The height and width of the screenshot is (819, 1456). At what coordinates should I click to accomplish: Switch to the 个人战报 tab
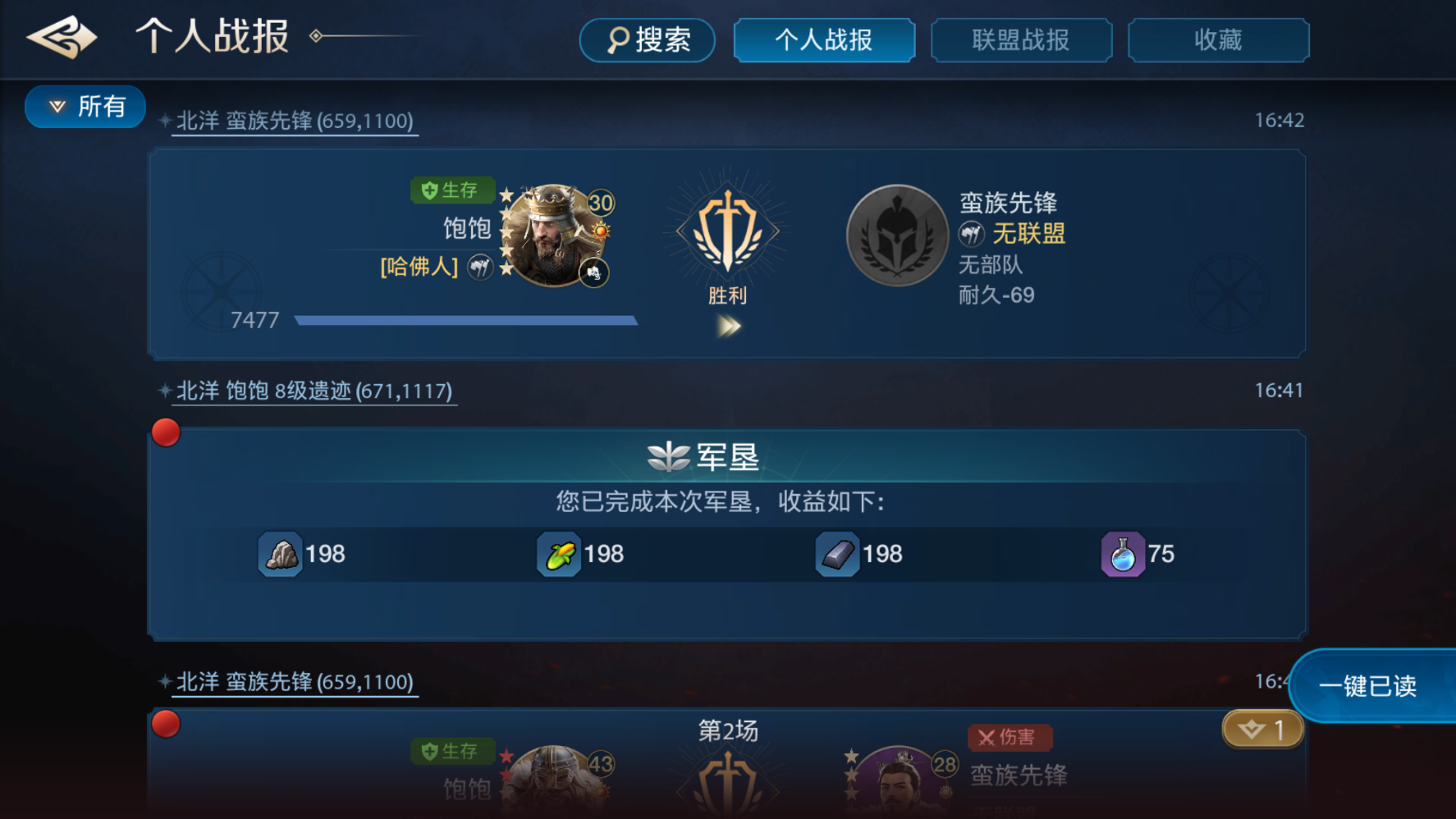[x=824, y=40]
